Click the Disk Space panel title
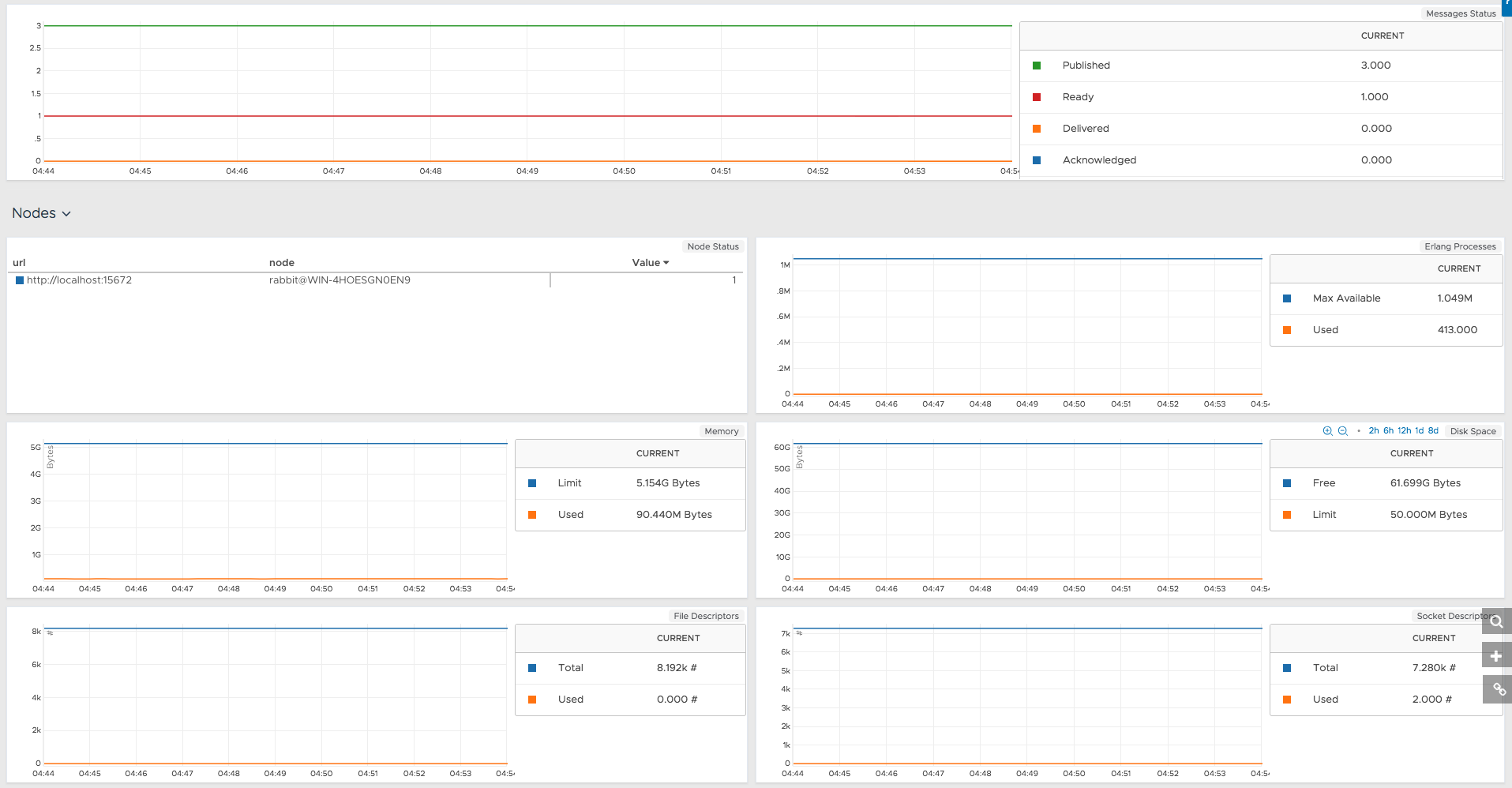 click(x=1473, y=431)
